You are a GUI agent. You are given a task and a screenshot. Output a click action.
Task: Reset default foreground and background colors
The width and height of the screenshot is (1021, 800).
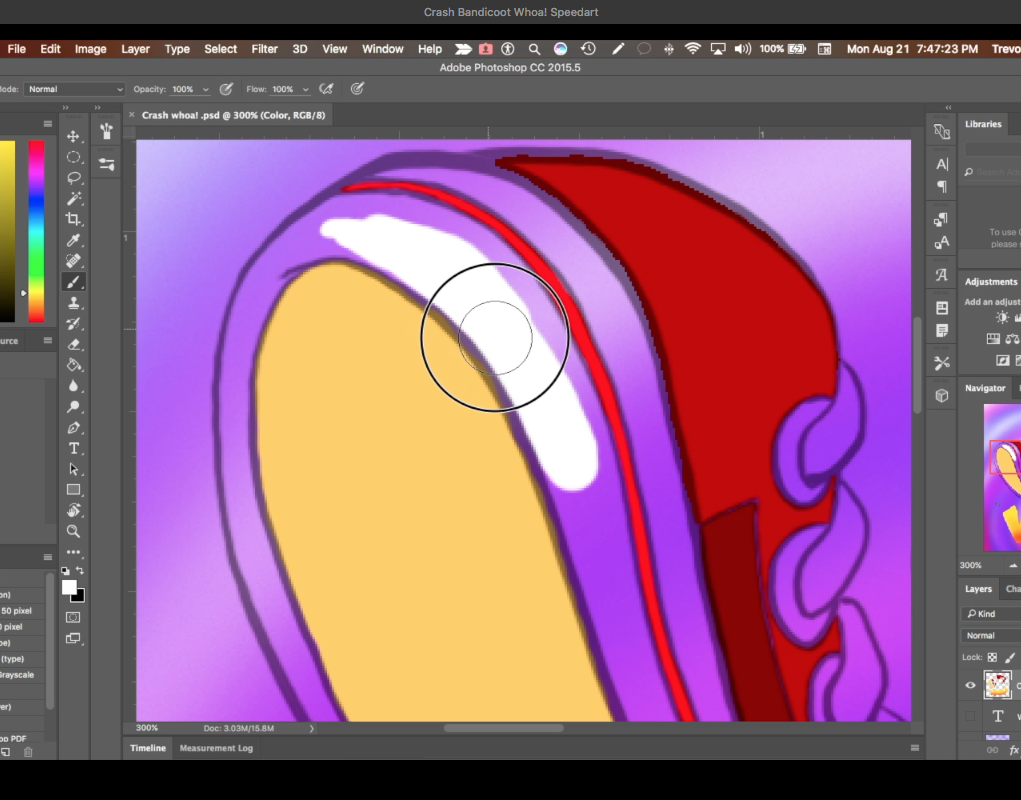point(65,571)
